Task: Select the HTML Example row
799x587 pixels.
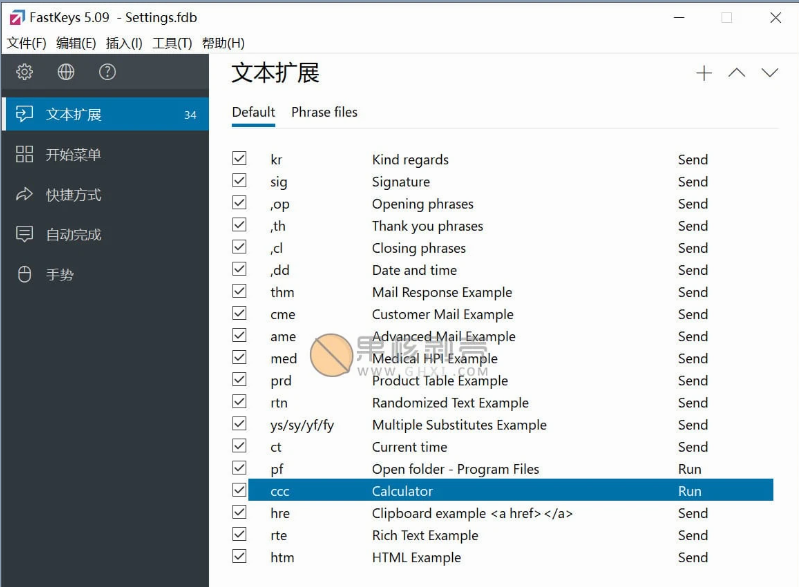Action: (x=511, y=557)
